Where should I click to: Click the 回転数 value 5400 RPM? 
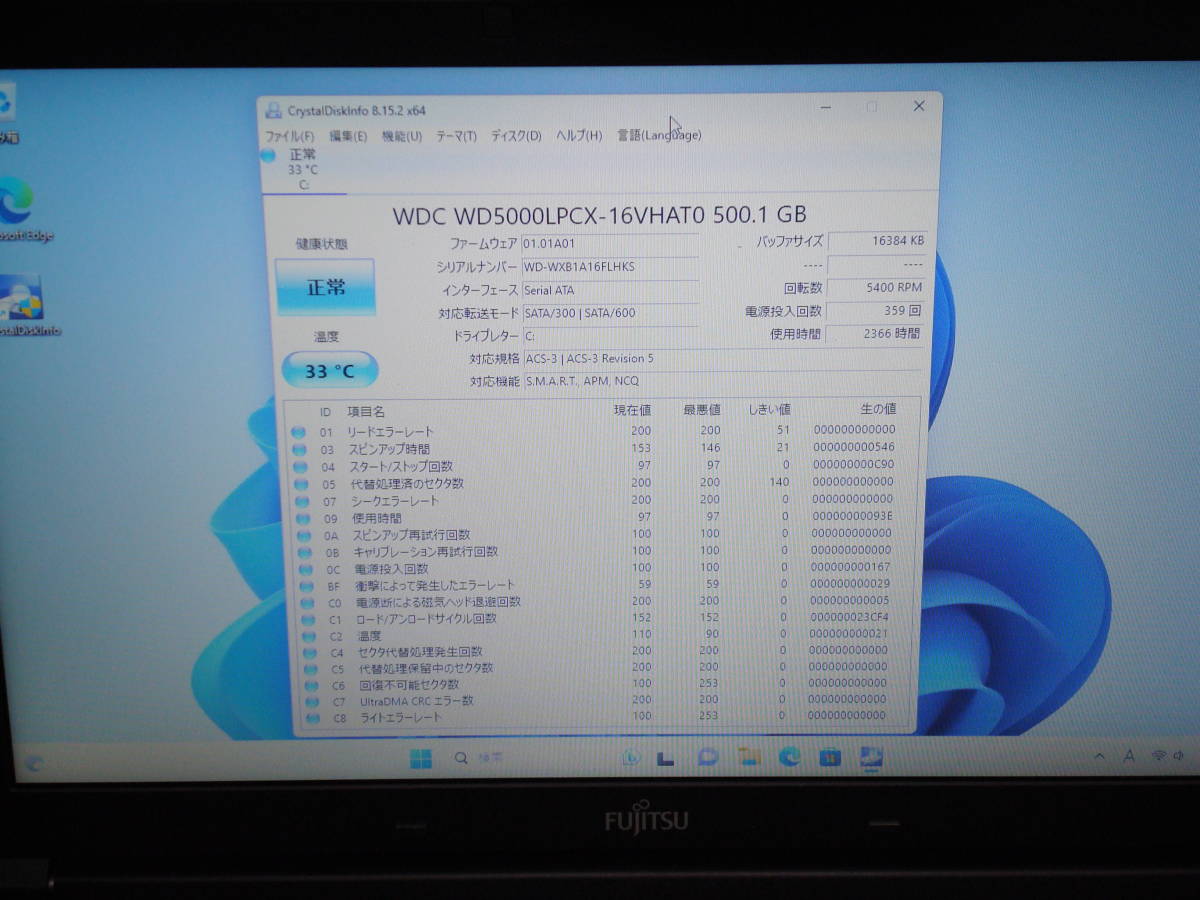coord(877,288)
